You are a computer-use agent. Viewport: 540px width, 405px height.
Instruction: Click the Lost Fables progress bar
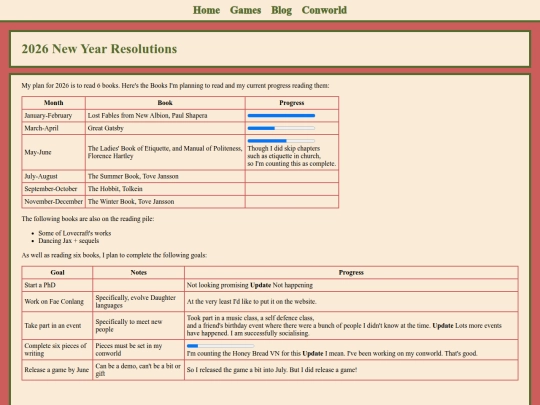(281, 116)
